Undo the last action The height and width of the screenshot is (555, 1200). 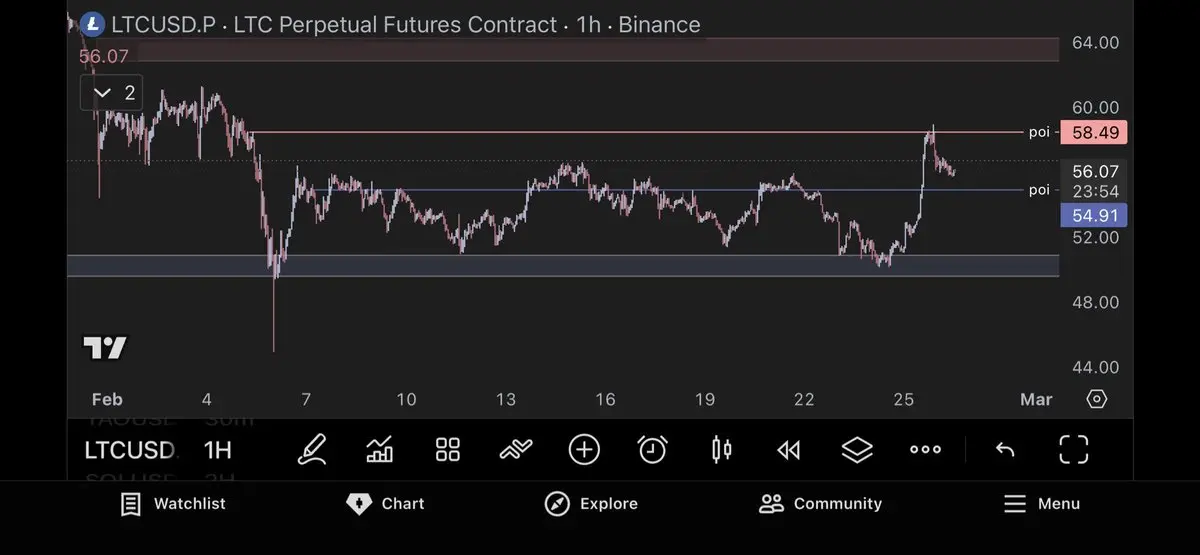pyautogui.click(x=1005, y=450)
